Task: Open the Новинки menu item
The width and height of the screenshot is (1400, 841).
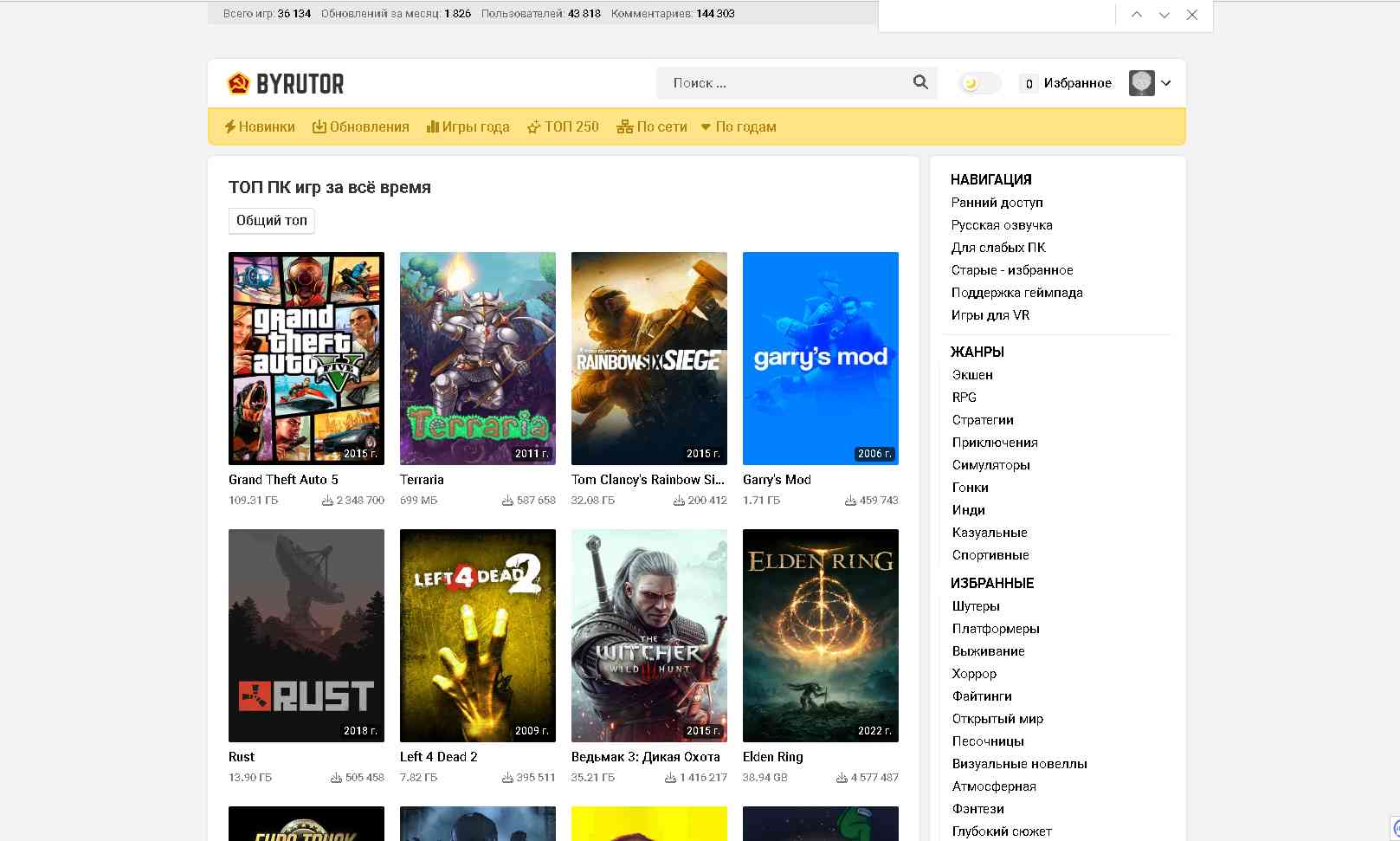Action: click(x=260, y=126)
